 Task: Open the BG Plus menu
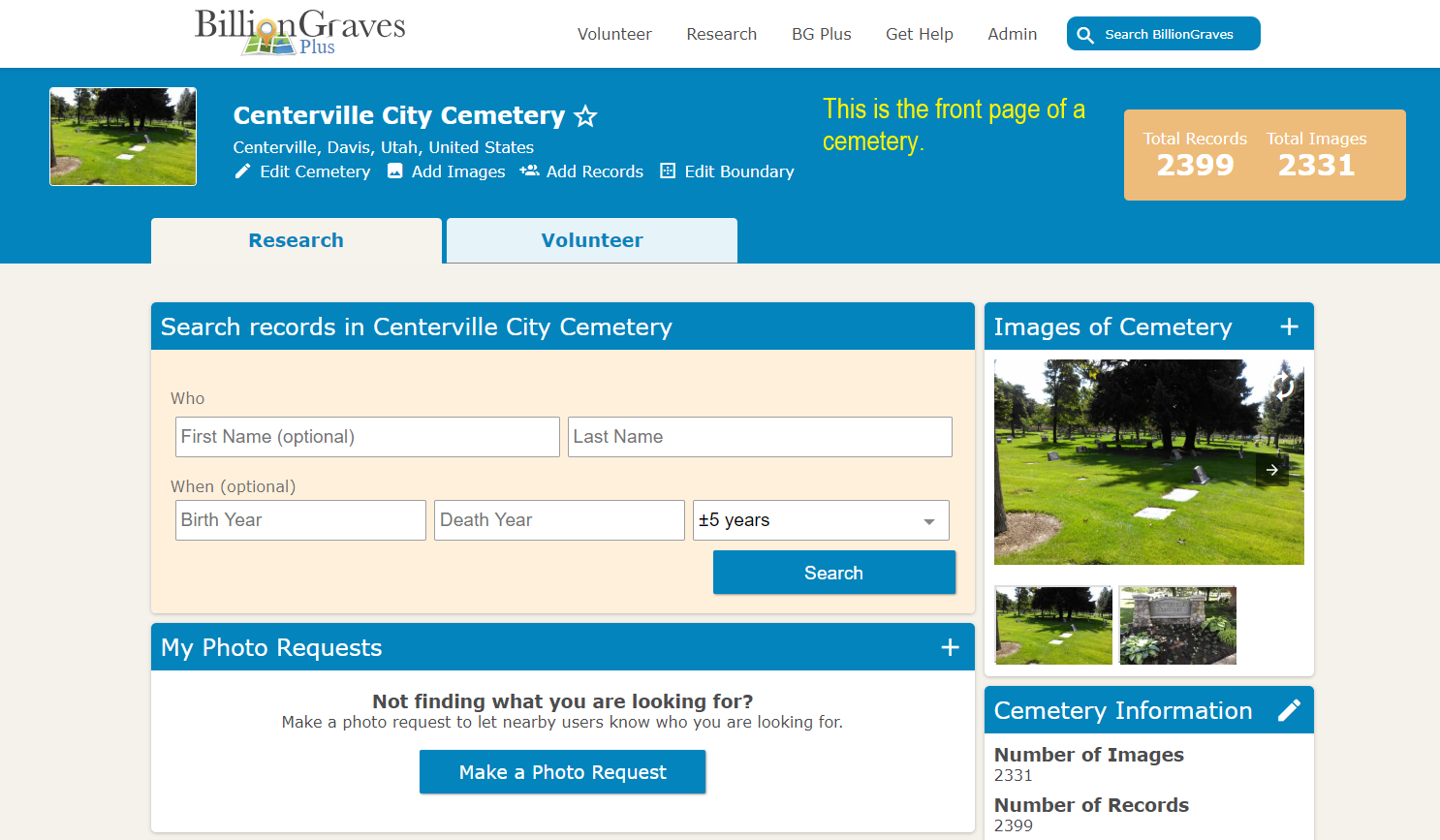pos(822,34)
